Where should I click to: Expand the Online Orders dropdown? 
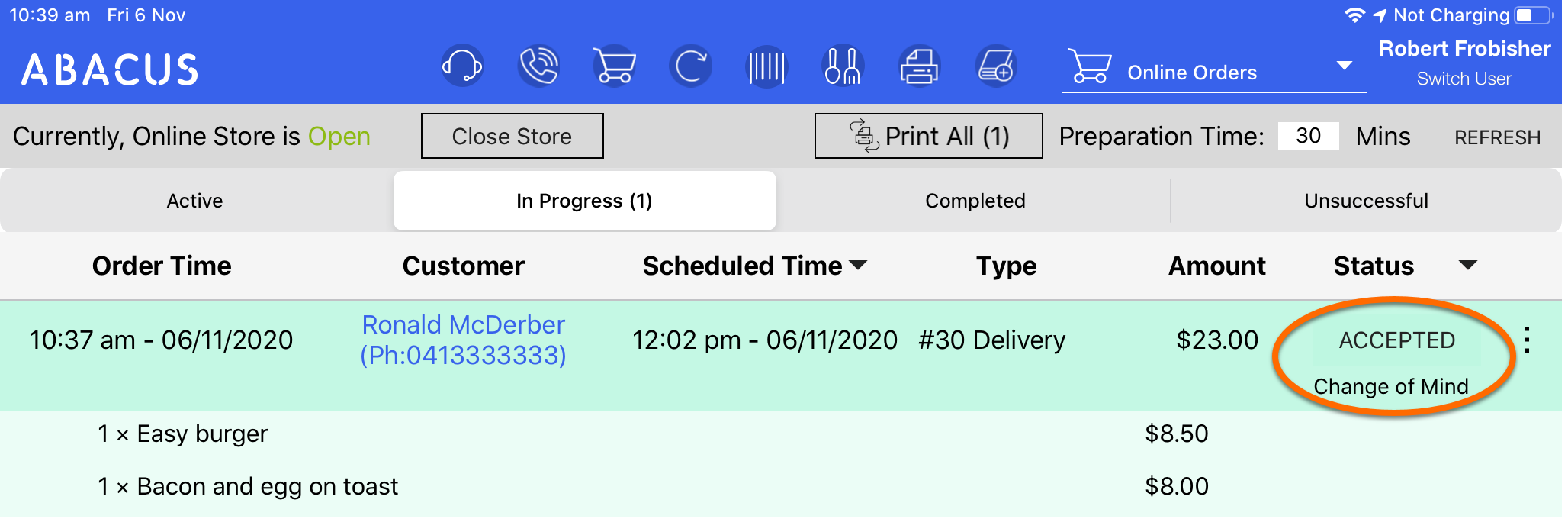[1345, 66]
